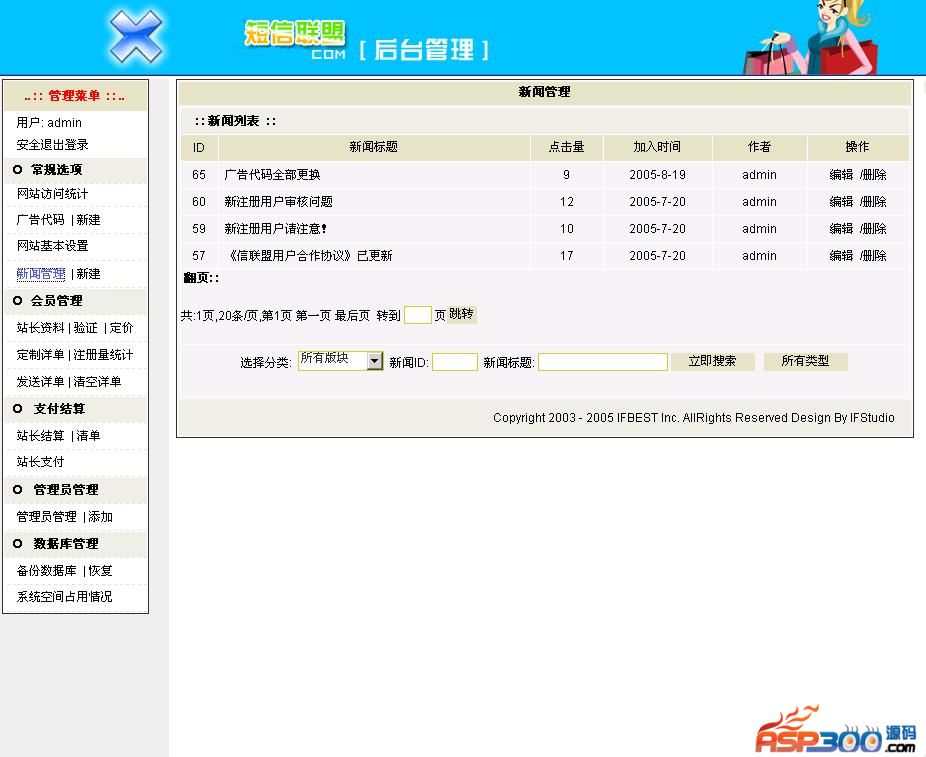
Task: Open 网站访问统计 menu item
Action: pyautogui.click(x=52, y=194)
